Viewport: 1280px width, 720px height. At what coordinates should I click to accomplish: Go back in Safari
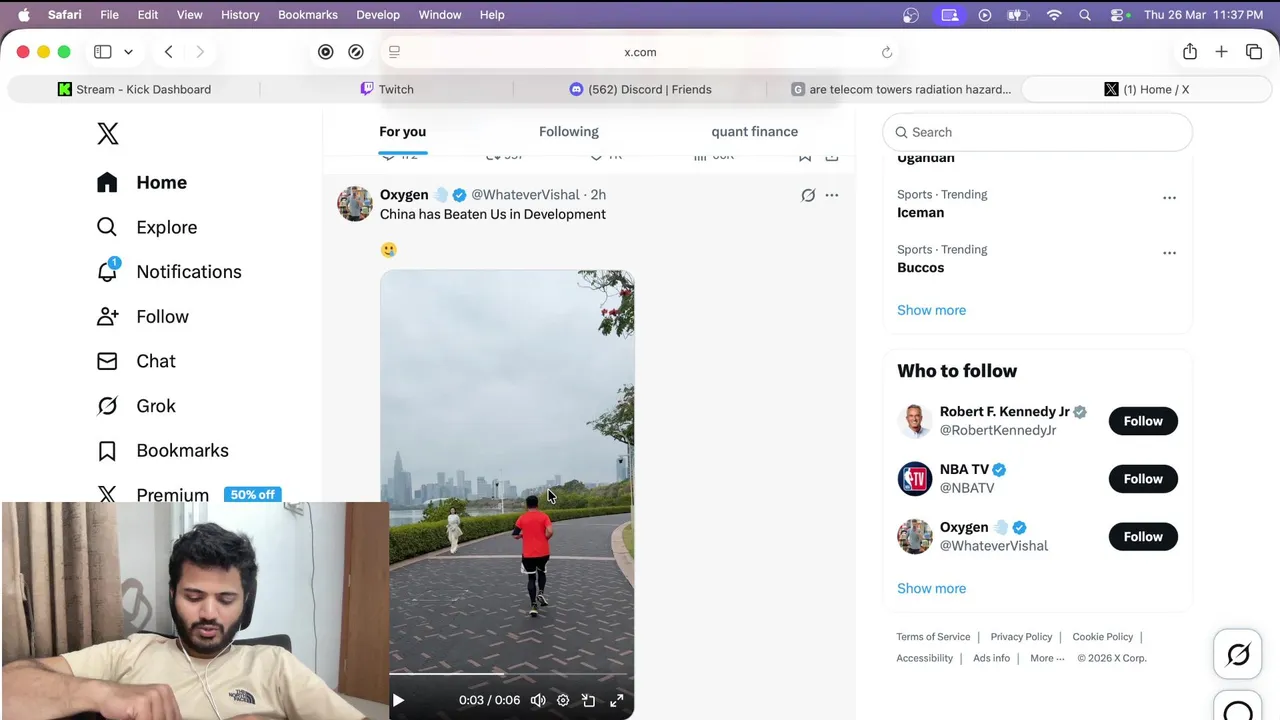click(168, 52)
